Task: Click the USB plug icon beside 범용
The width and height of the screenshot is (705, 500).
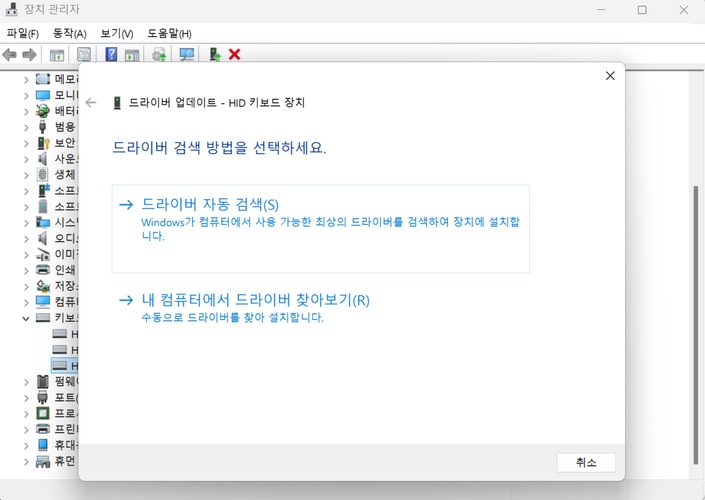Action: [x=42, y=127]
